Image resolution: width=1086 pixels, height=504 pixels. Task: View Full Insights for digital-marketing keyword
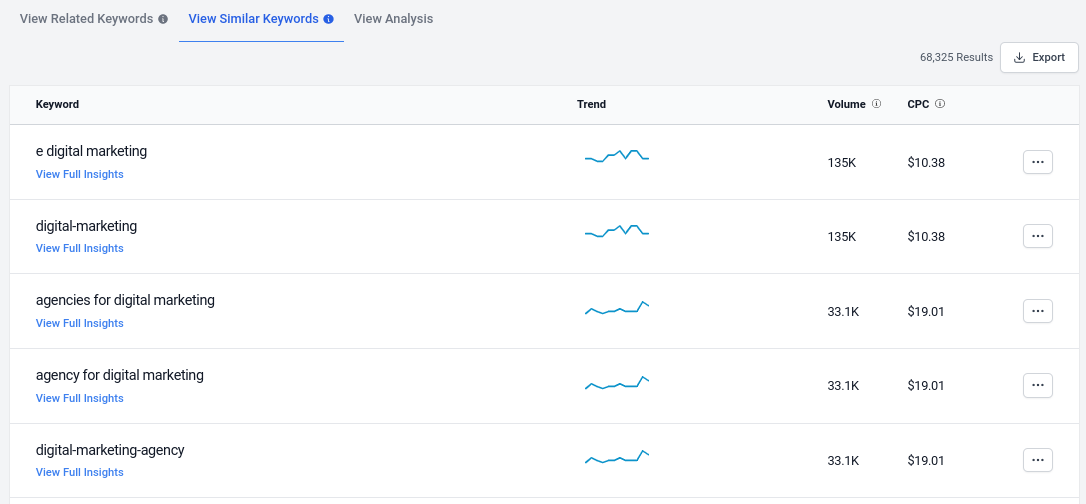click(80, 249)
